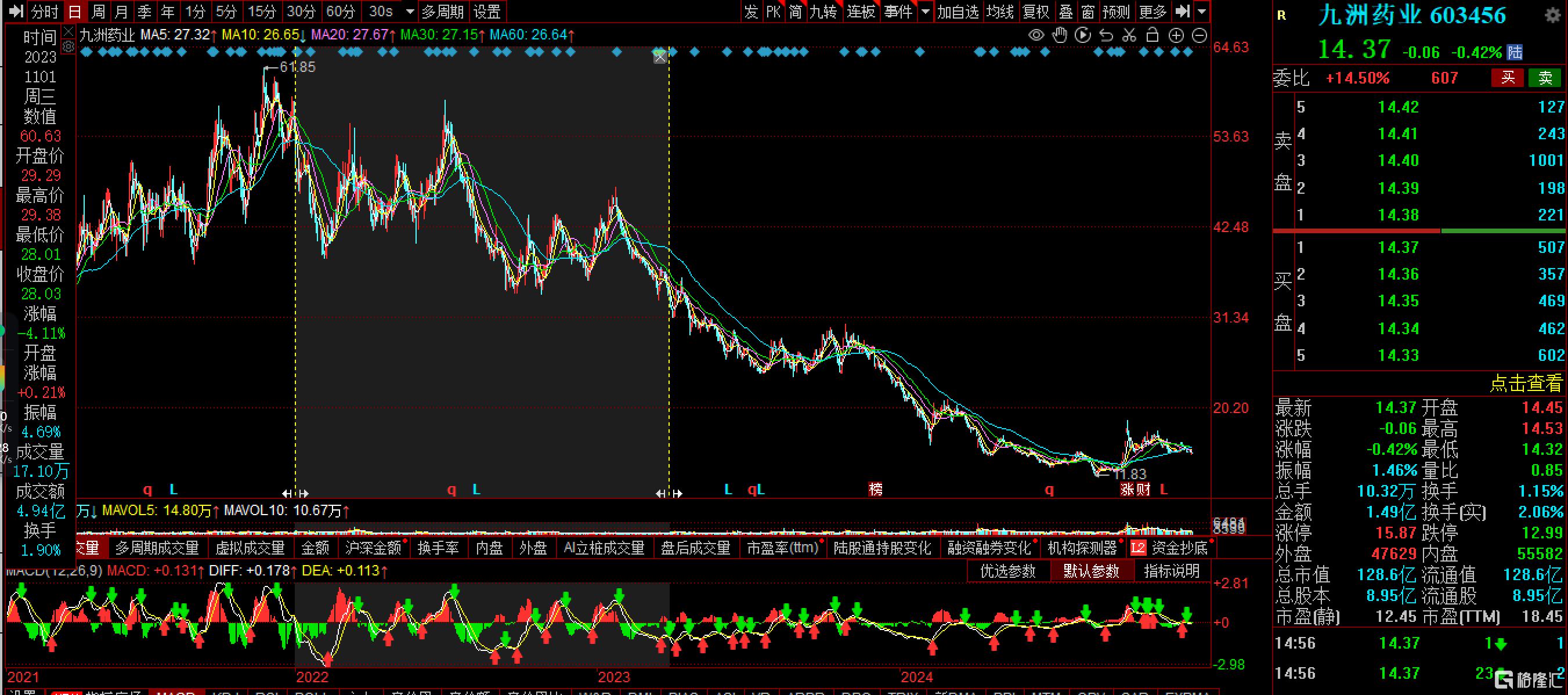This screenshot has height=695, width=1568.
Task: Click the buy level 1 price 14.37
Action: [1398, 248]
